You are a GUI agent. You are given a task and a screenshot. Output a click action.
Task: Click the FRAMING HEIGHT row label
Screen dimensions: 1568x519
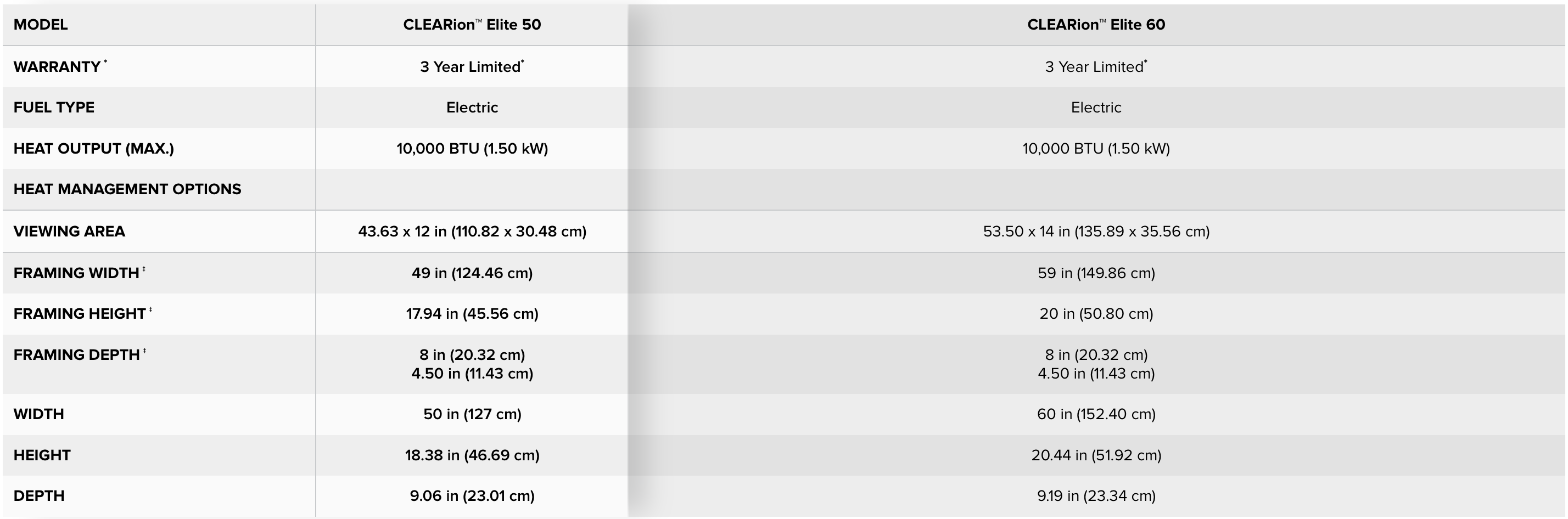(x=80, y=313)
